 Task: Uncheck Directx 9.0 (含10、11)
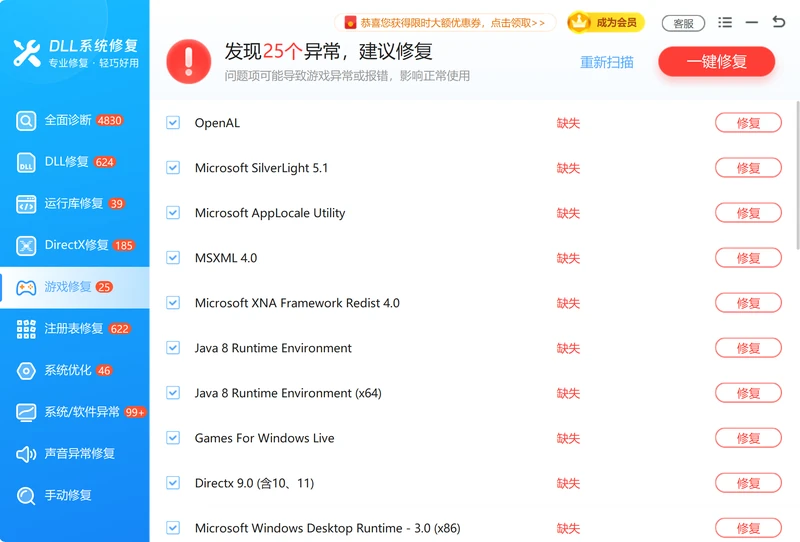[x=173, y=482]
